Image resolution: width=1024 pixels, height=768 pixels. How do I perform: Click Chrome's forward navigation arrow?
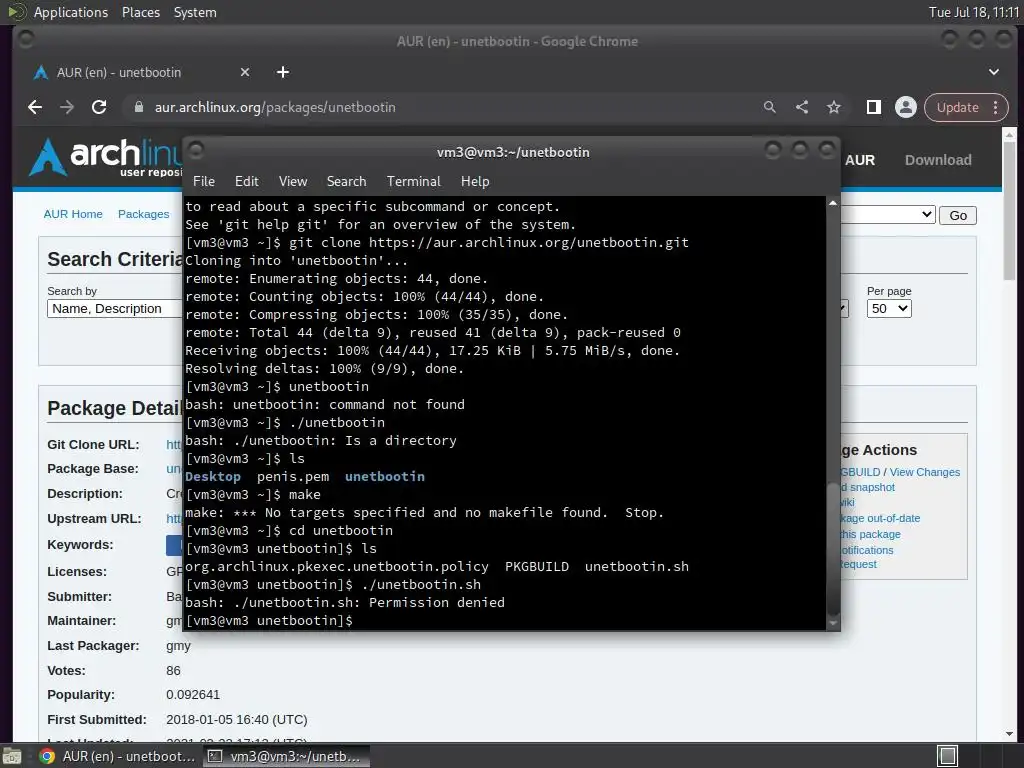(x=67, y=107)
